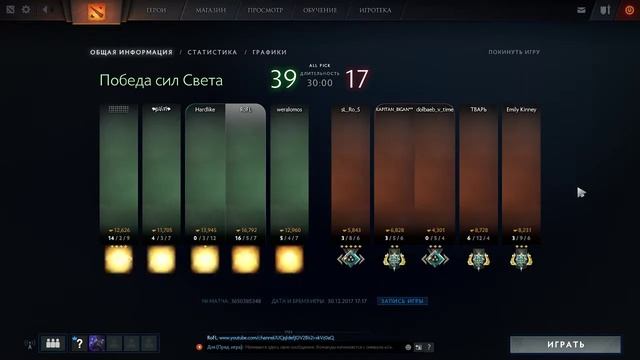640x360 pixels.
Task: Click the dolbaeb_v_time rank medal
Action: point(435,258)
